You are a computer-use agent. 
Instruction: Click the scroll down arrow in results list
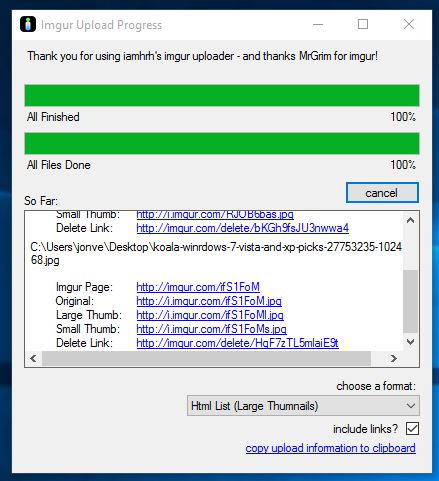click(x=411, y=342)
